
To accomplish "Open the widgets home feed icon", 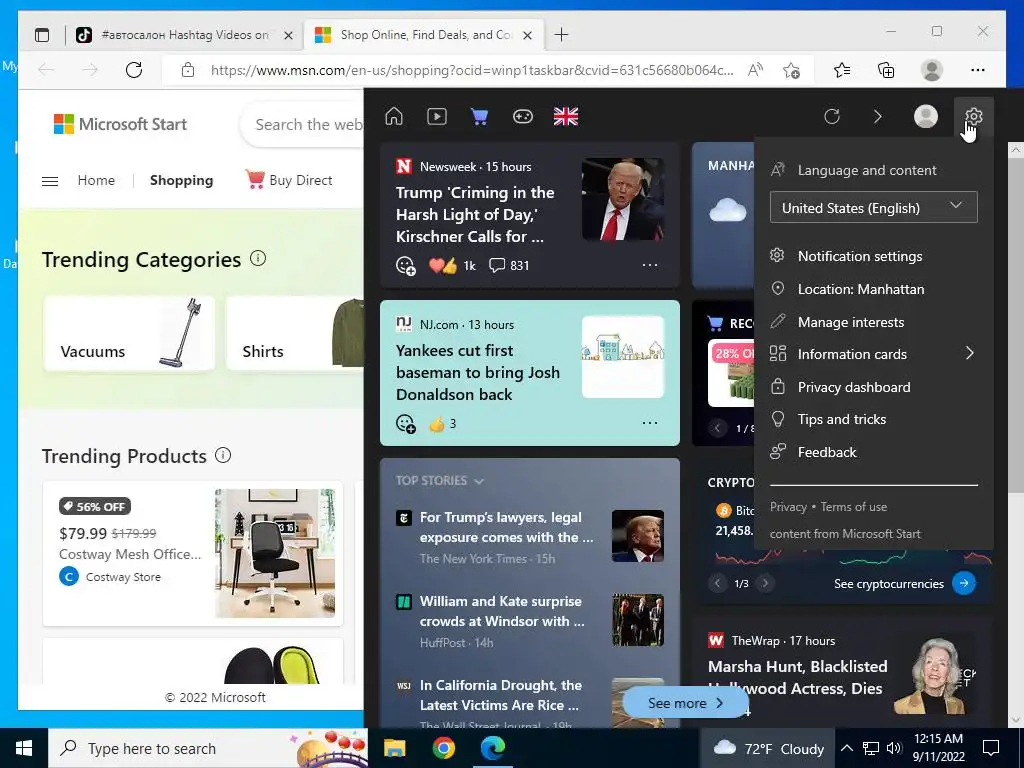I will click(394, 117).
